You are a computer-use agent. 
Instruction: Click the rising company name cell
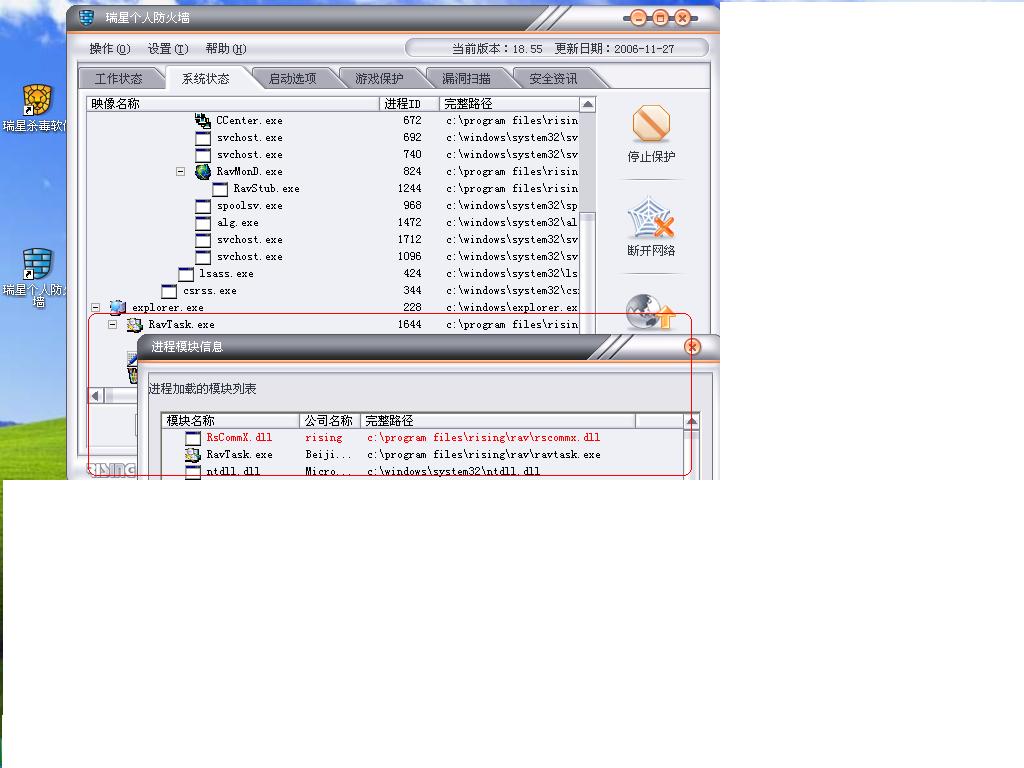click(324, 438)
